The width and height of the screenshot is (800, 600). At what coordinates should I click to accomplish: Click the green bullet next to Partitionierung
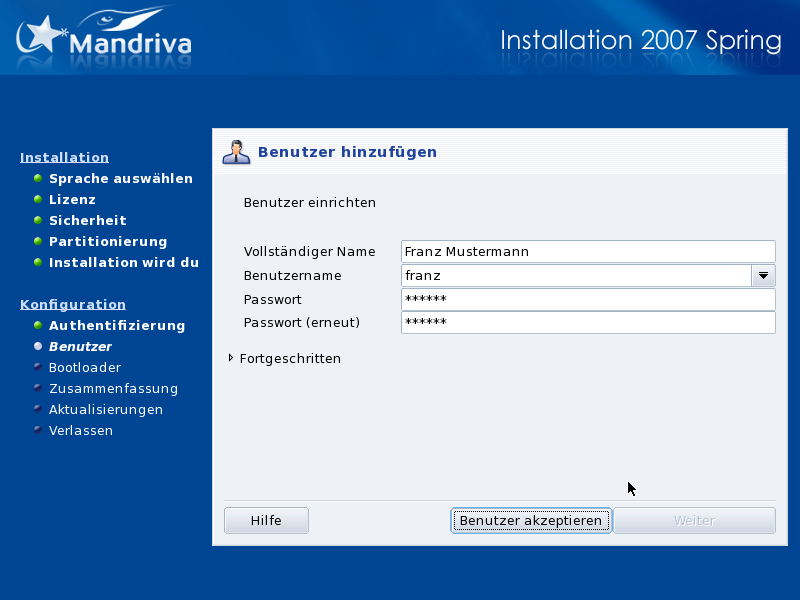(x=38, y=242)
